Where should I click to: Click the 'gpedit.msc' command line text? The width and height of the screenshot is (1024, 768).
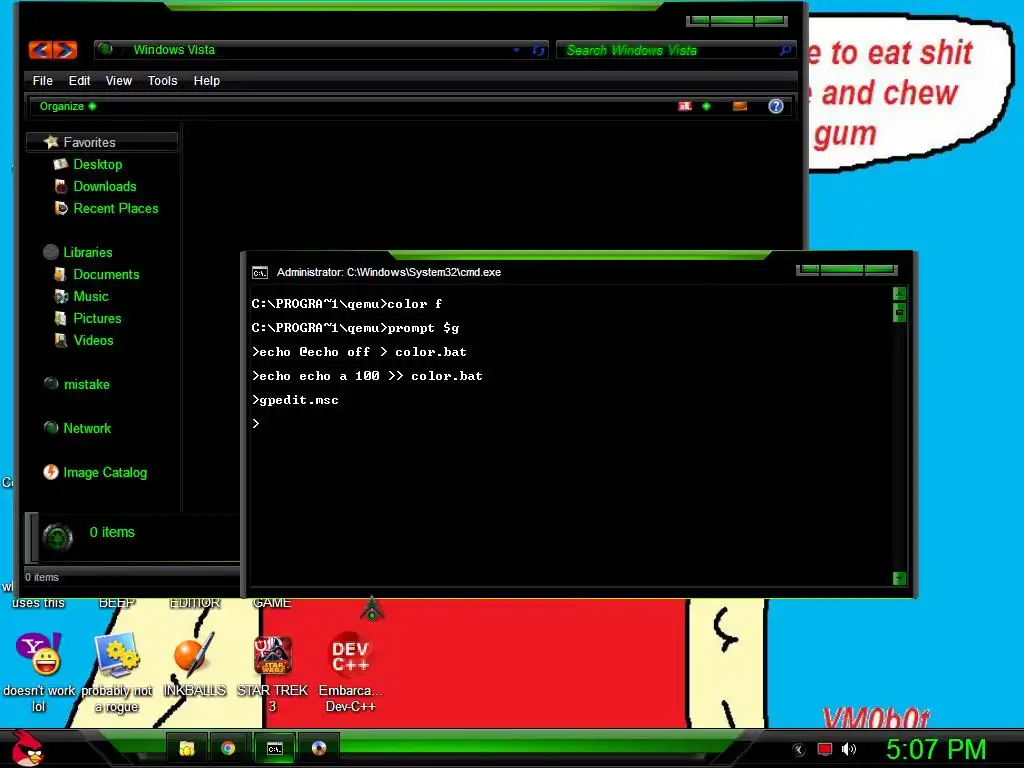click(x=298, y=400)
